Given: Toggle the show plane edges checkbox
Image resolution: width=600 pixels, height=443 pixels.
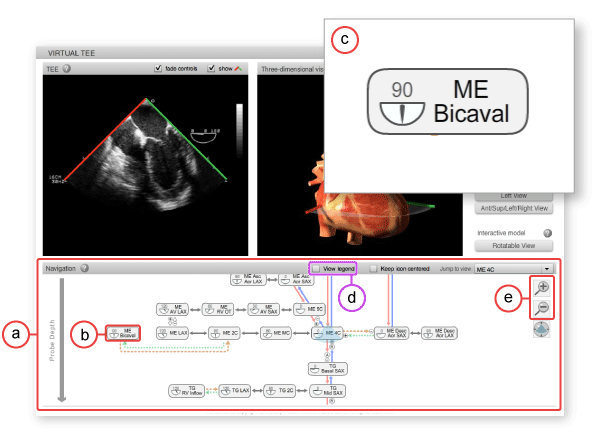Looking at the screenshot, I should point(211,68).
